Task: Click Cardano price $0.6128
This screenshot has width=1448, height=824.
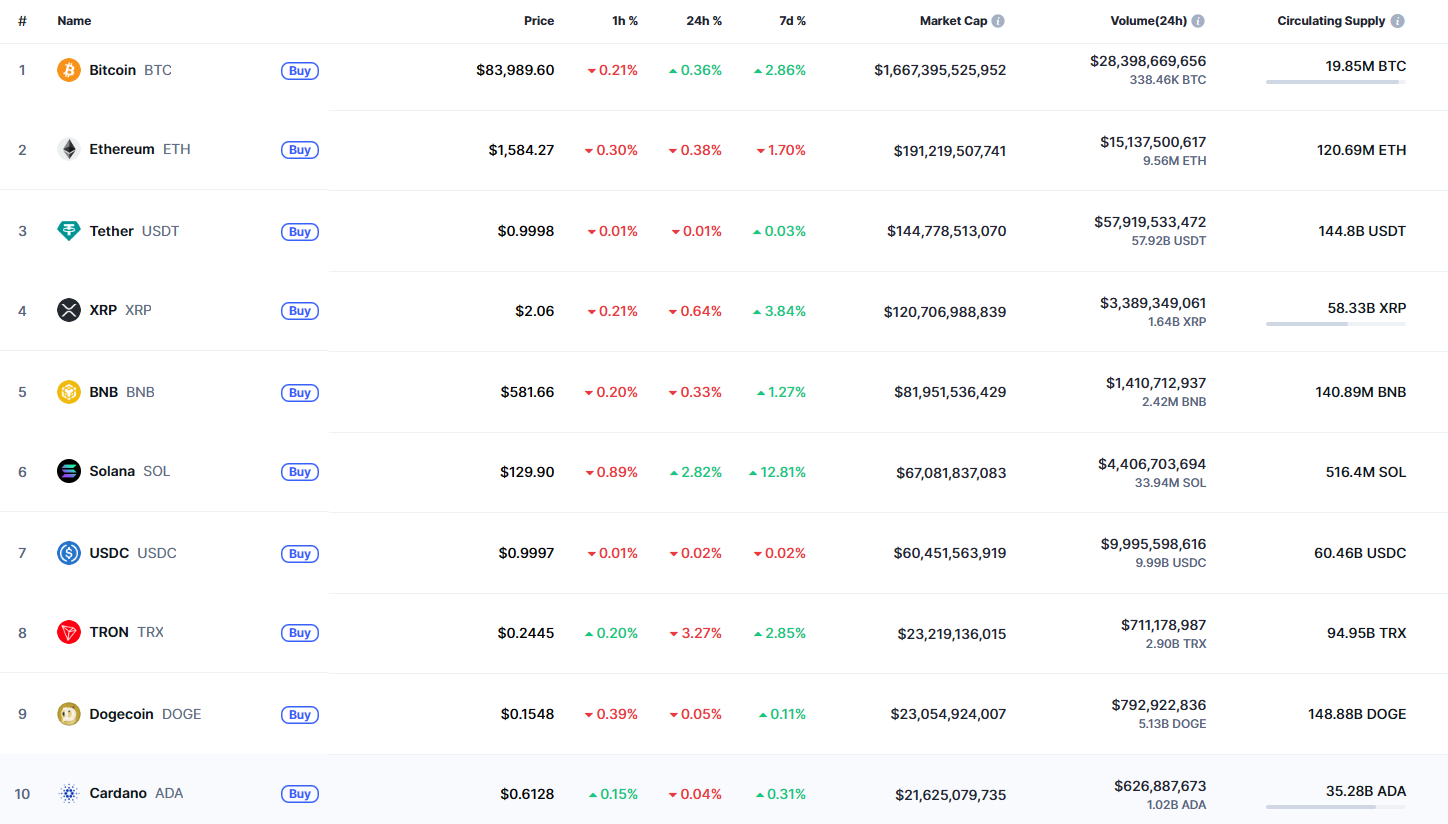Action: coord(527,794)
